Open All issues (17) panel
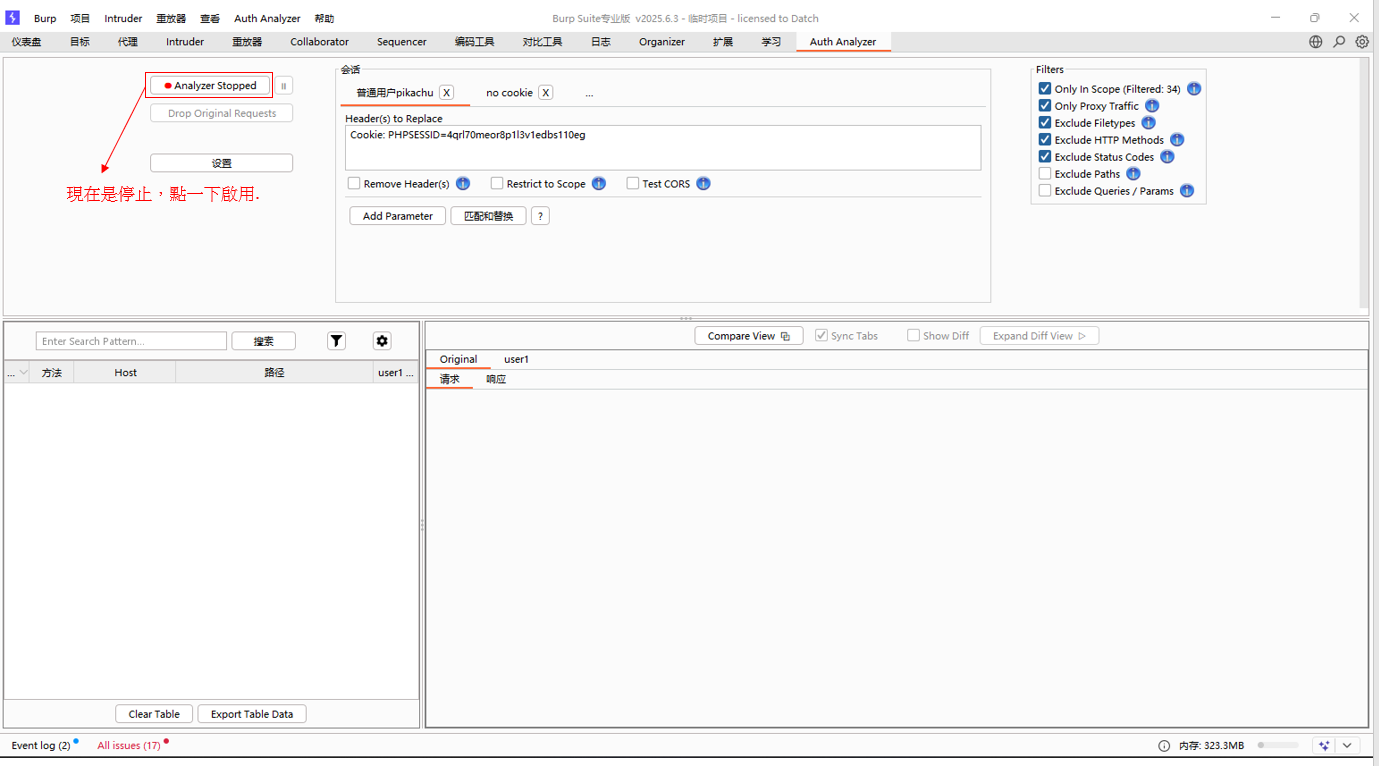Image resolution: width=1379 pixels, height=766 pixels. coord(129,746)
